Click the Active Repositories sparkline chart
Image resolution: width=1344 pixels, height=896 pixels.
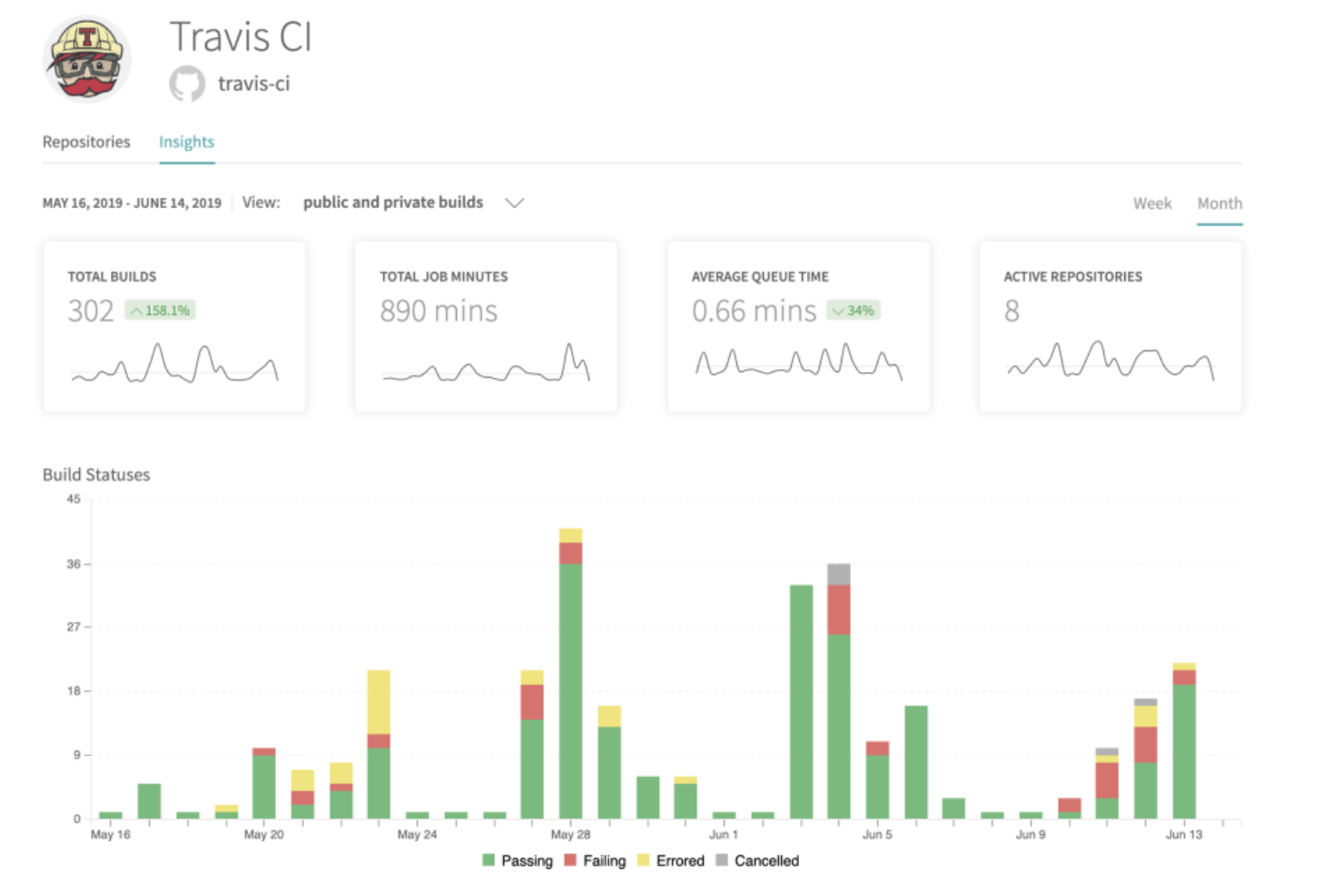[1111, 362]
